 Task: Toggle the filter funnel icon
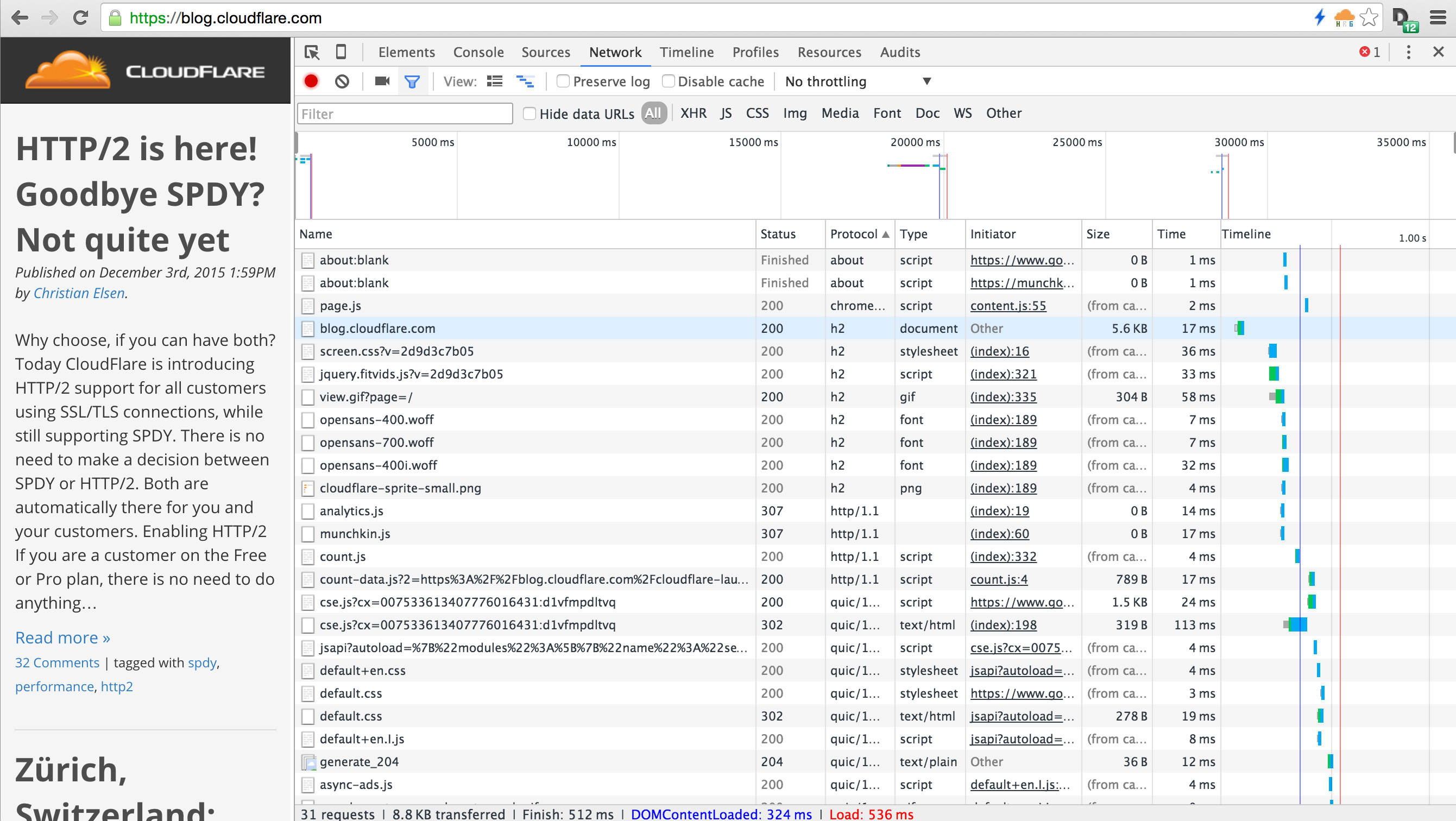point(412,81)
